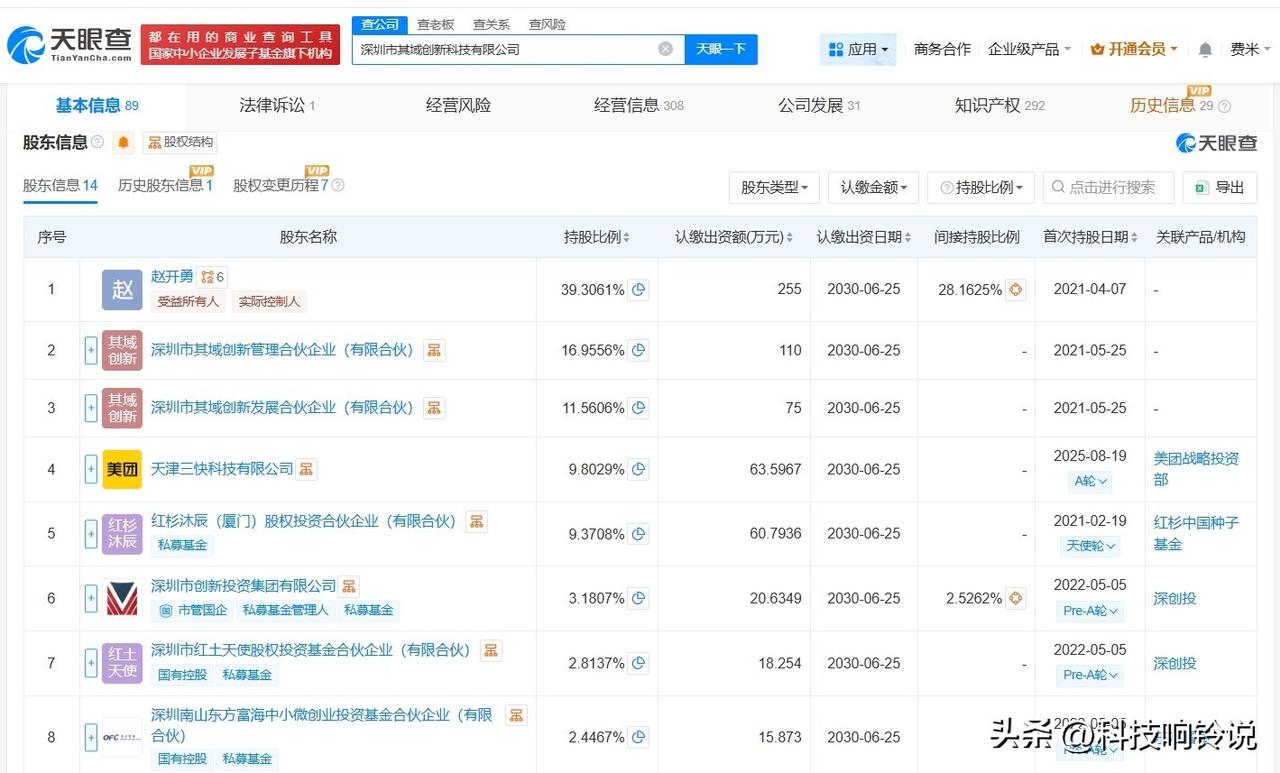Open pie chart icon for 11.5606% share
The height and width of the screenshot is (773, 1280).
tap(638, 408)
